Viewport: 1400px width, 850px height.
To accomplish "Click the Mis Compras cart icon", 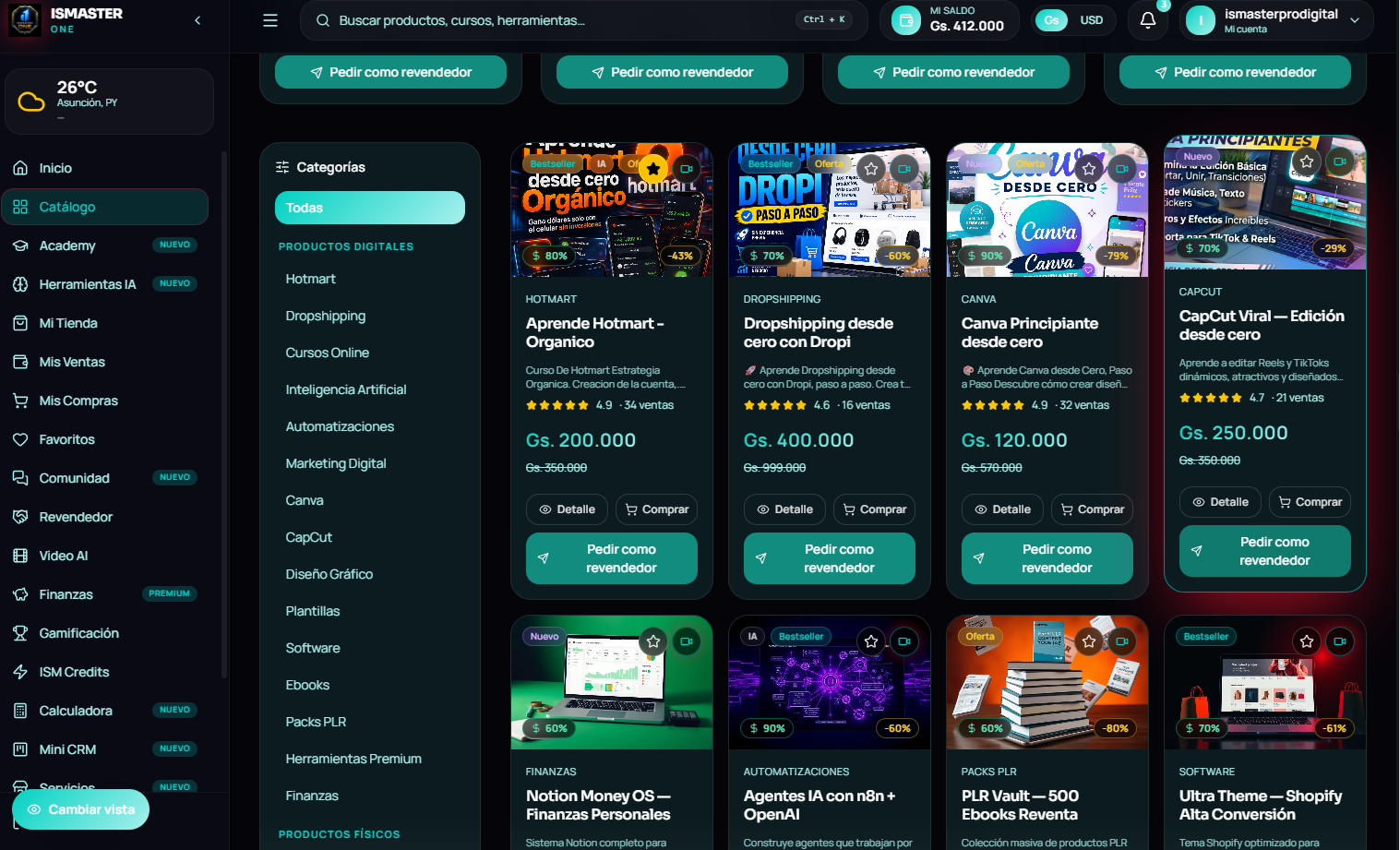I will (x=20, y=401).
